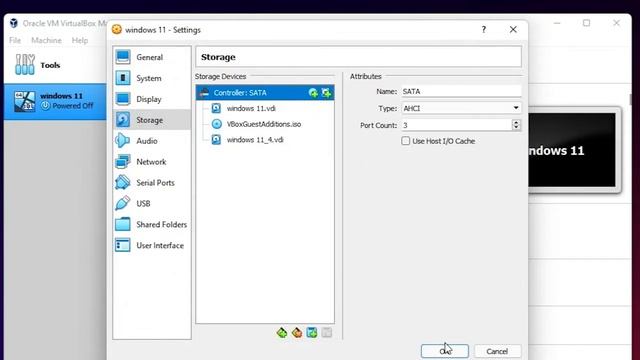This screenshot has width=640, height=360.
Task: Click the Serial Ports connector icon
Action: [x=123, y=182]
